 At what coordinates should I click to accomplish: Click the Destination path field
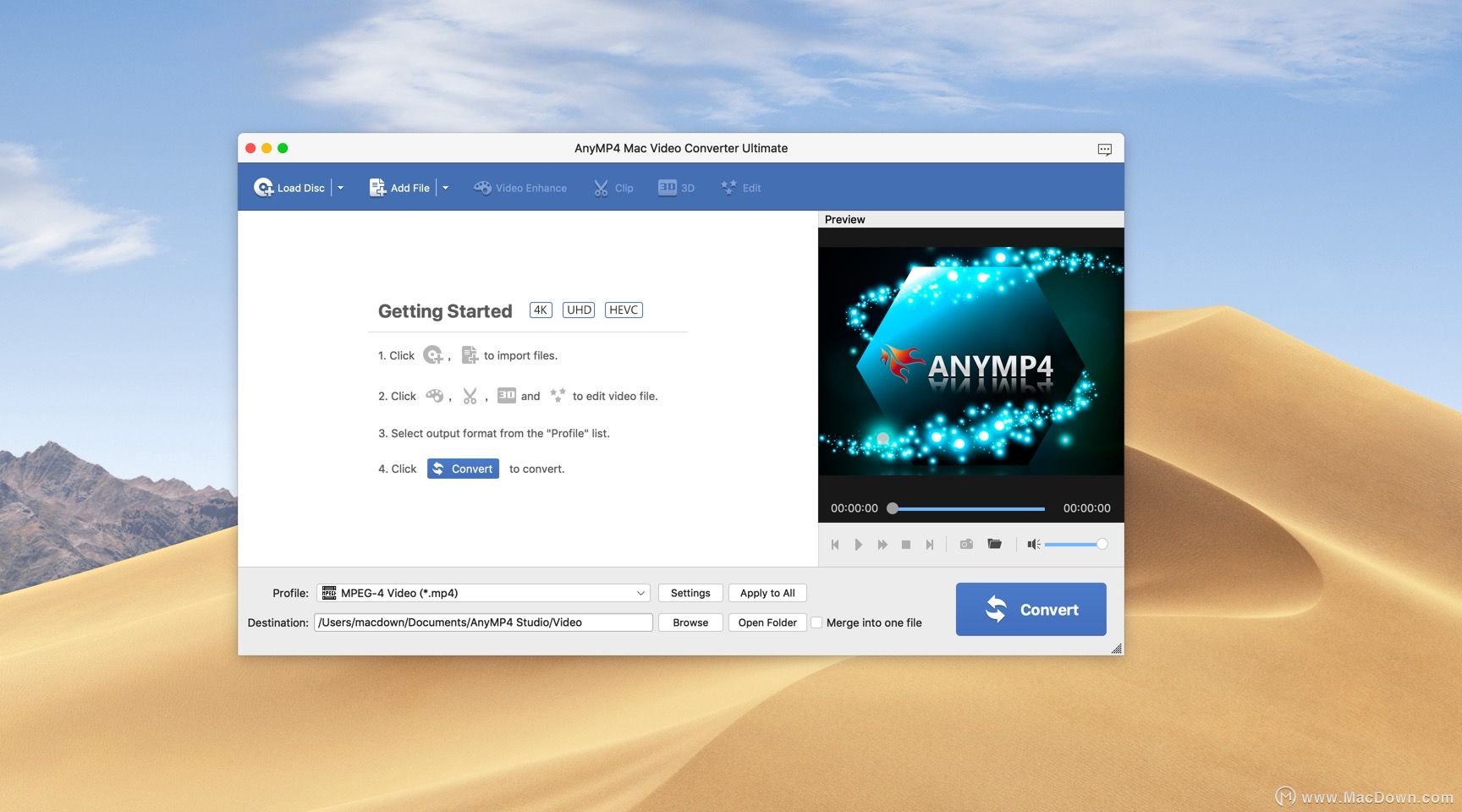[x=483, y=623]
